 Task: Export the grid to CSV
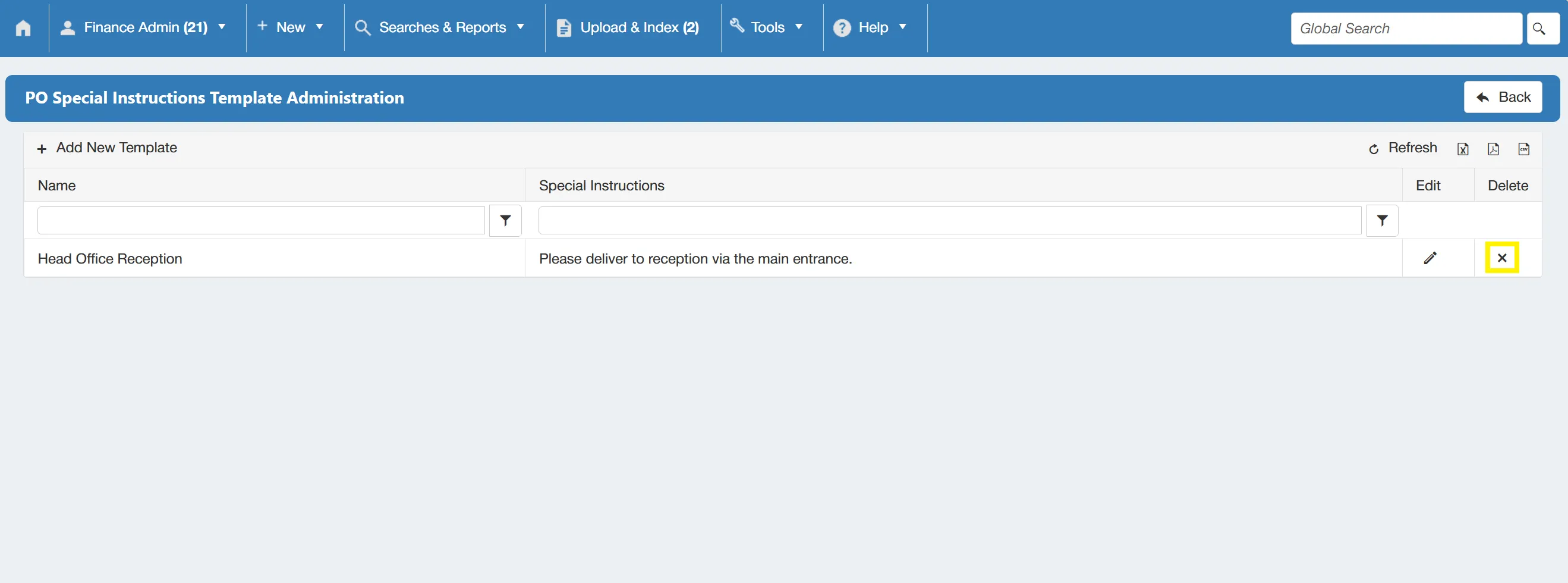[x=1523, y=149]
